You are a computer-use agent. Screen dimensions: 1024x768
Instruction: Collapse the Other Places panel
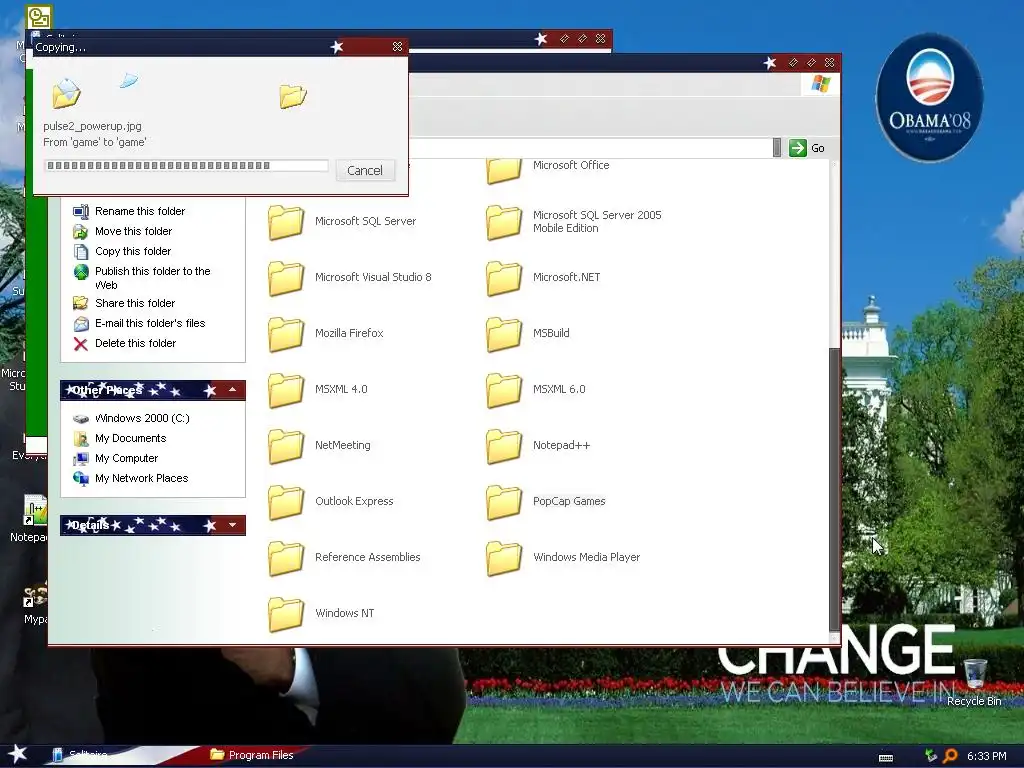232,390
